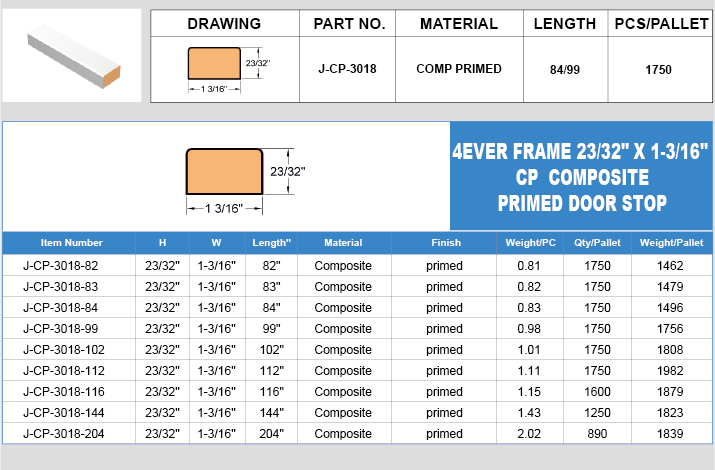This screenshot has height=470, width=715.
Task: Click the 1 3/16" label on large diagram
Action: click(224, 208)
